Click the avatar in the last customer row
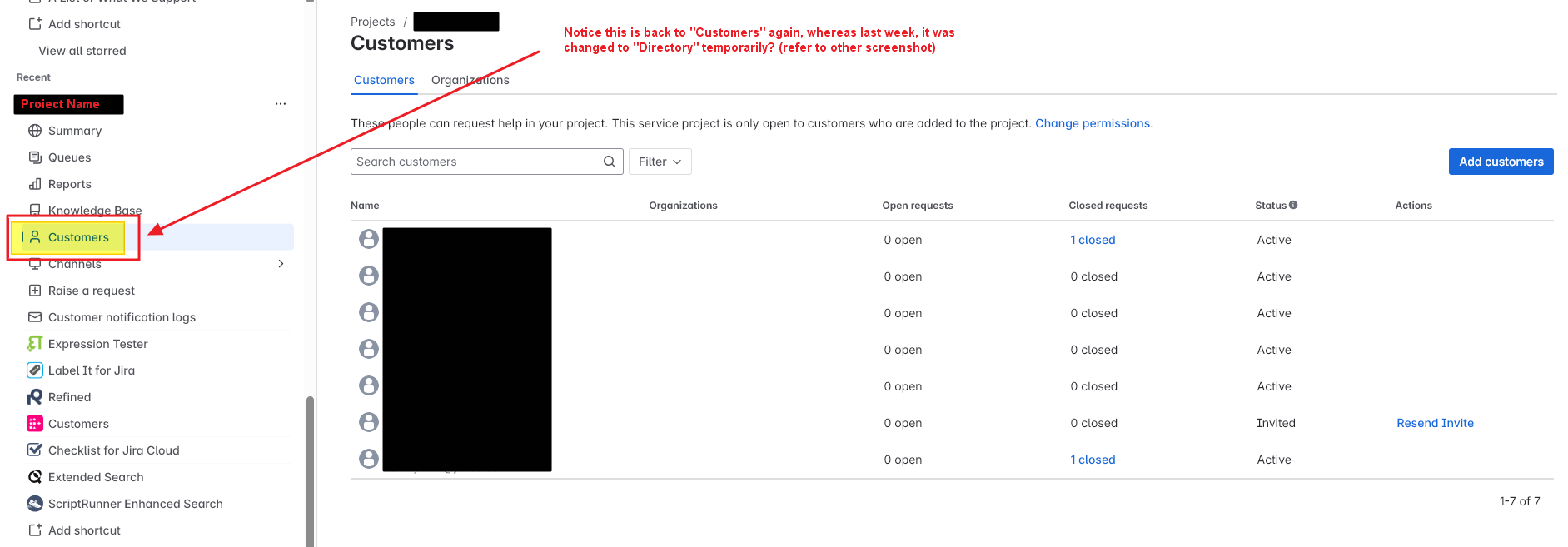The height and width of the screenshot is (547, 1568). click(x=369, y=460)
